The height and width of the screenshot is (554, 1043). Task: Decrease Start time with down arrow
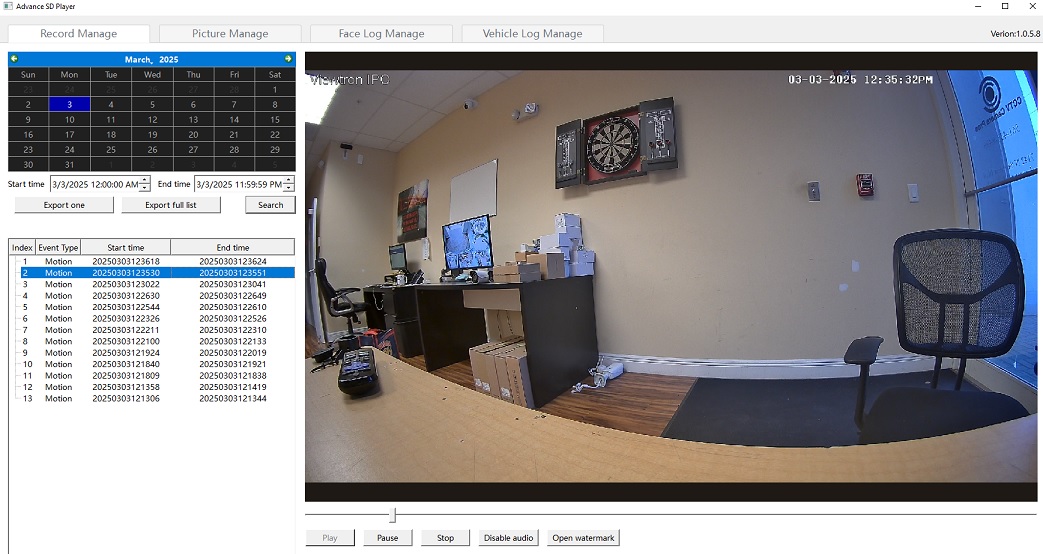(145, 188)
